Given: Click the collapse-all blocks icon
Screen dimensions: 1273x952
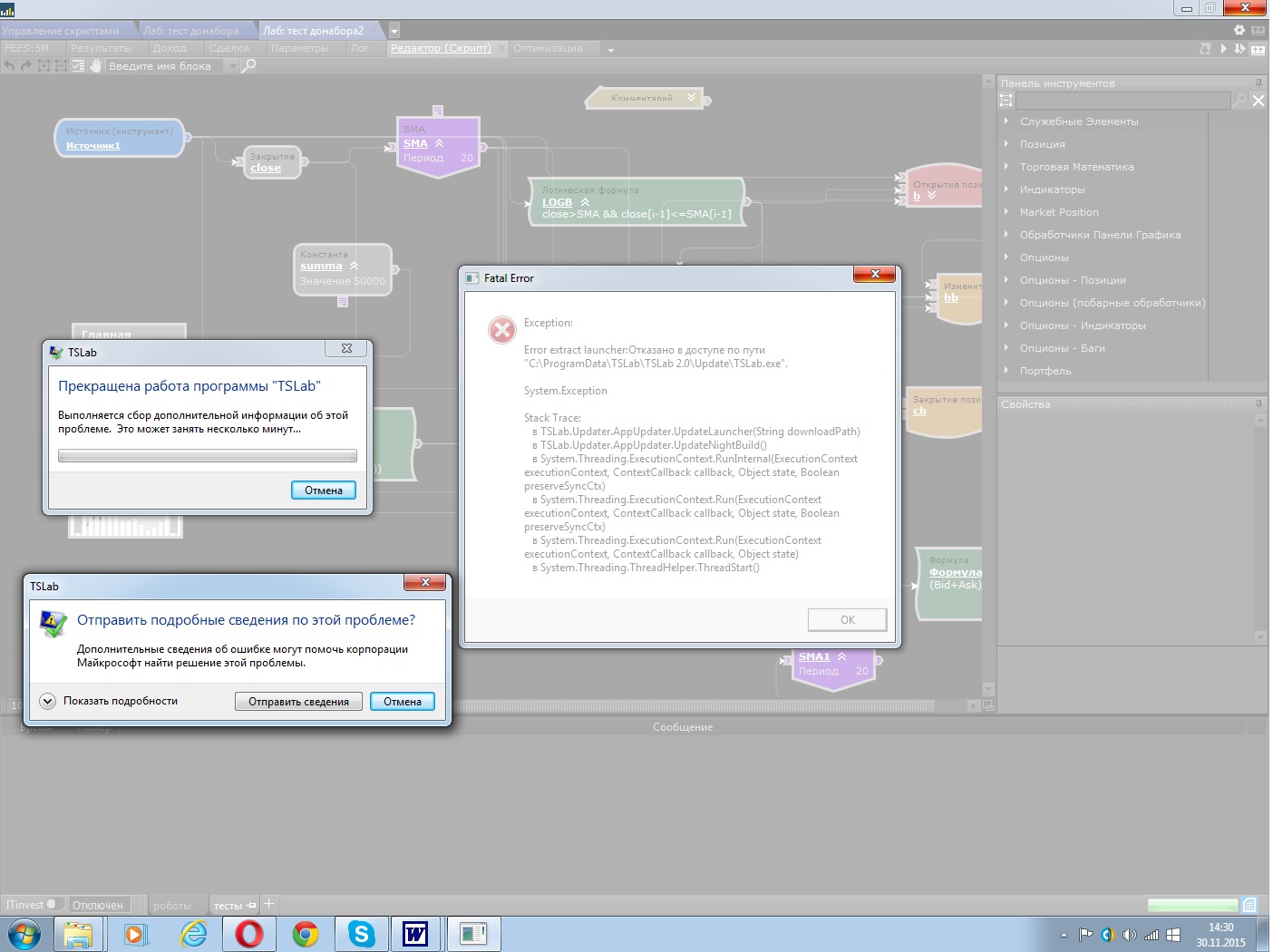Looking at the screenshot, I should click(61, 65).
